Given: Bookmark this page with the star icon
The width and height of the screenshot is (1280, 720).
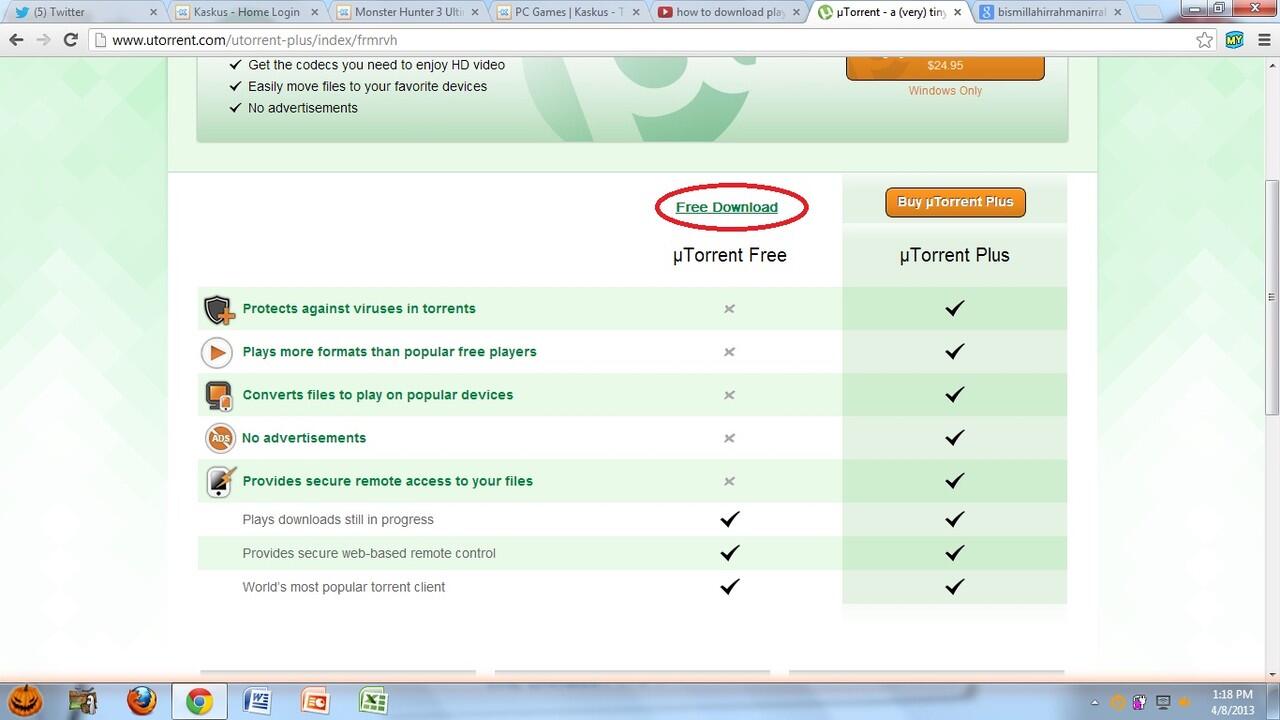Looking at the screenshot, I should (x=1204, y=40).
